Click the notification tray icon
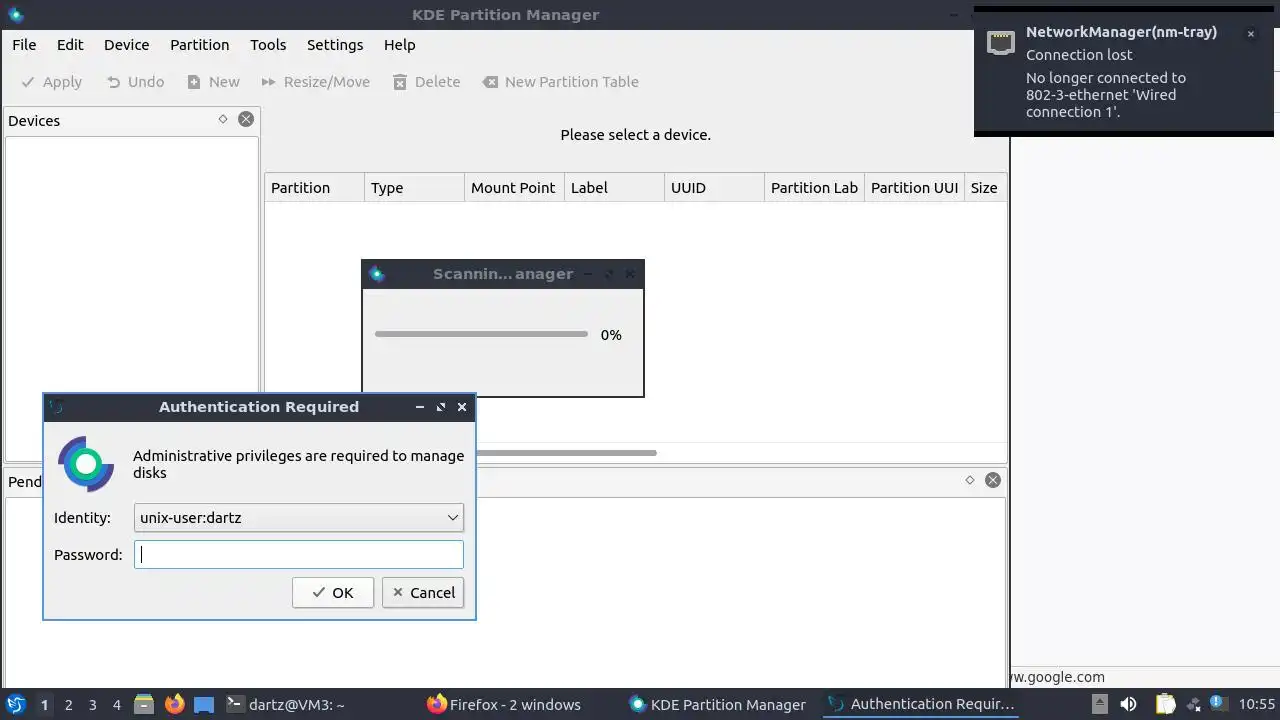 coord(1217,704)
